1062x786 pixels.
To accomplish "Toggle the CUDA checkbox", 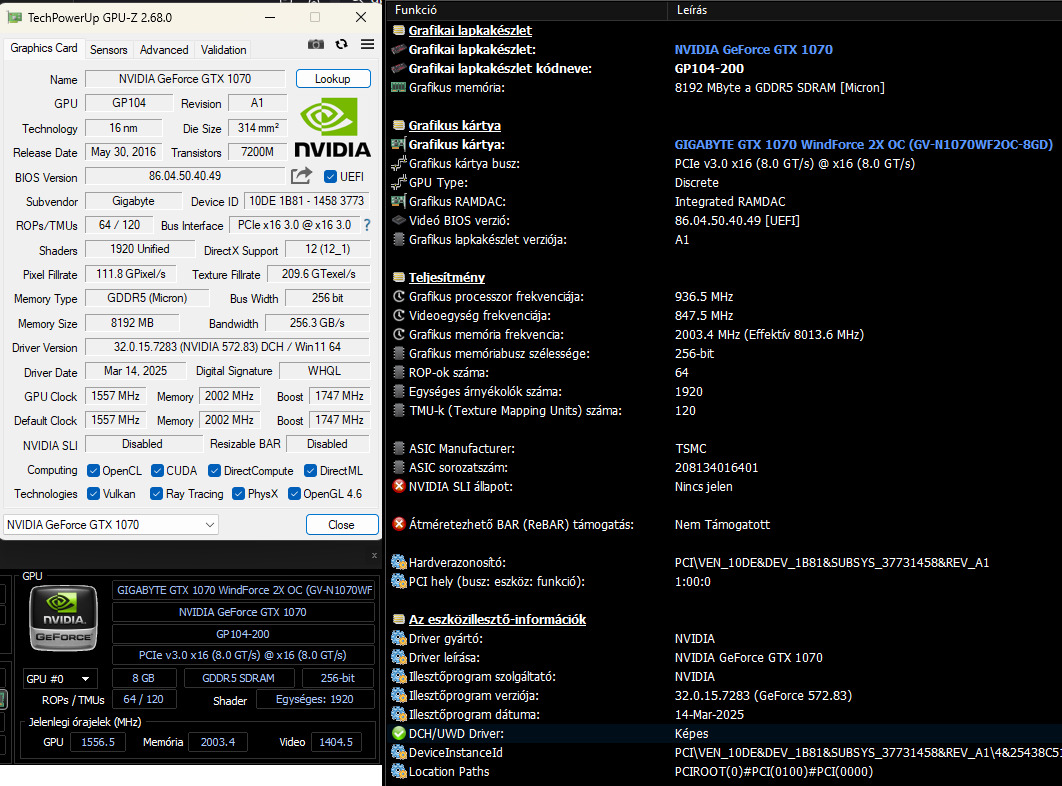I will [157, 470].
